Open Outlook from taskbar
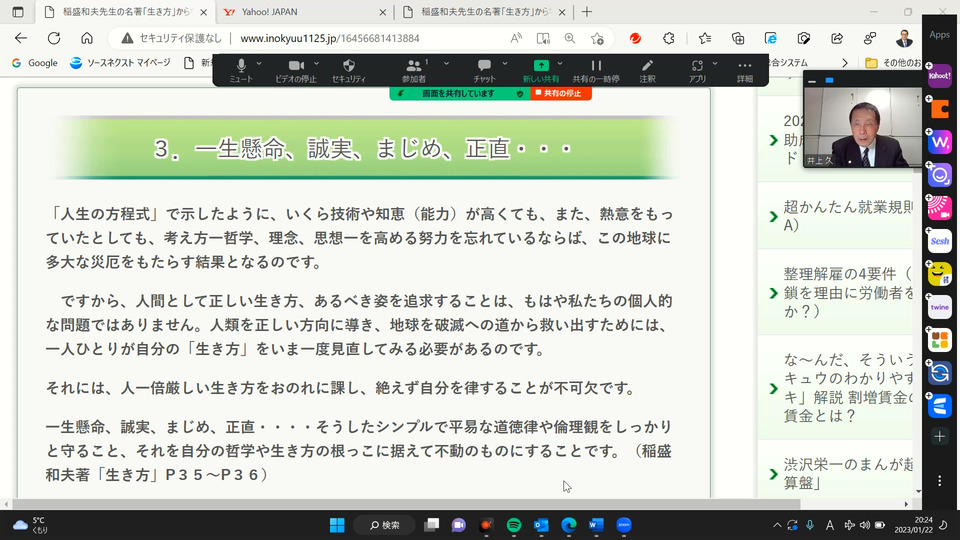This screenshot has width=960, height=540. click(x=541, y=525)
